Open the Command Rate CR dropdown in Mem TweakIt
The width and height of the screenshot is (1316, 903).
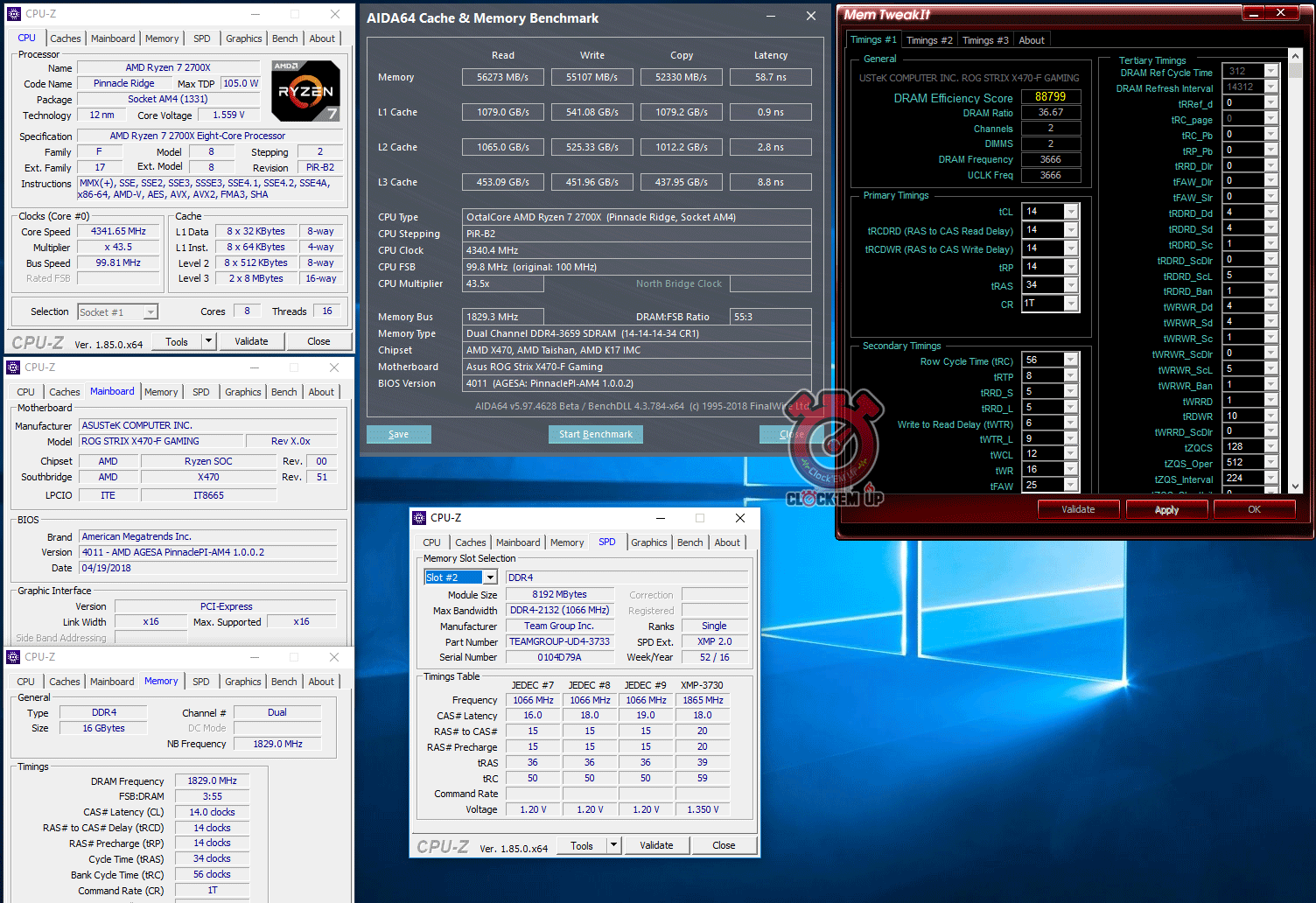[x=1071, y=304]
